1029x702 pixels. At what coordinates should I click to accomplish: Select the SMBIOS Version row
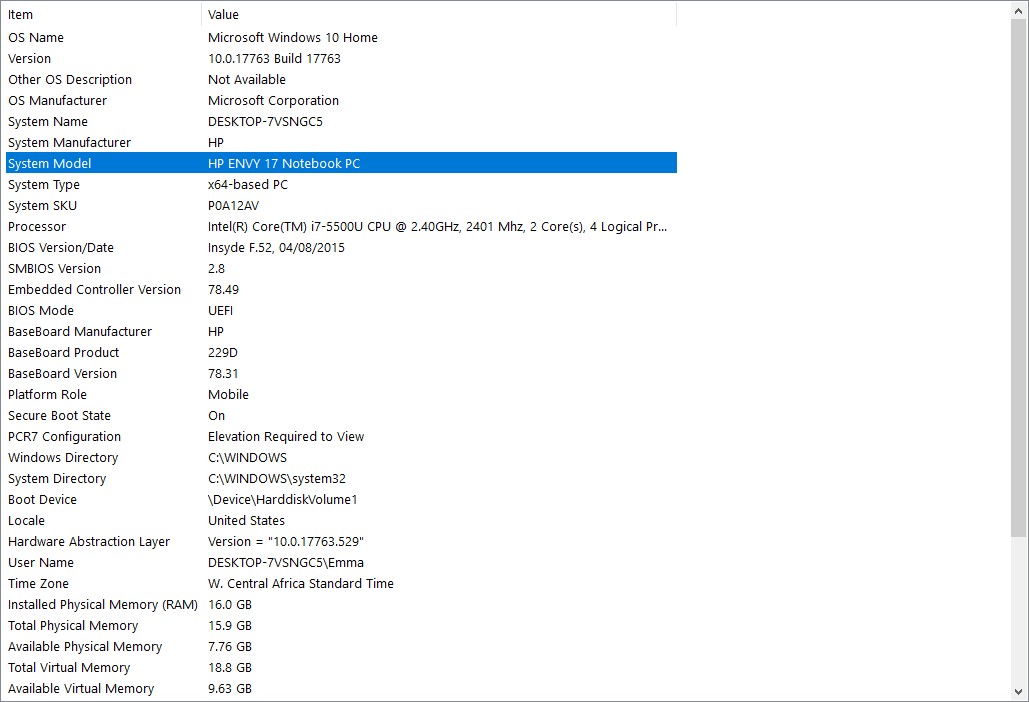[x=341, y=268]
